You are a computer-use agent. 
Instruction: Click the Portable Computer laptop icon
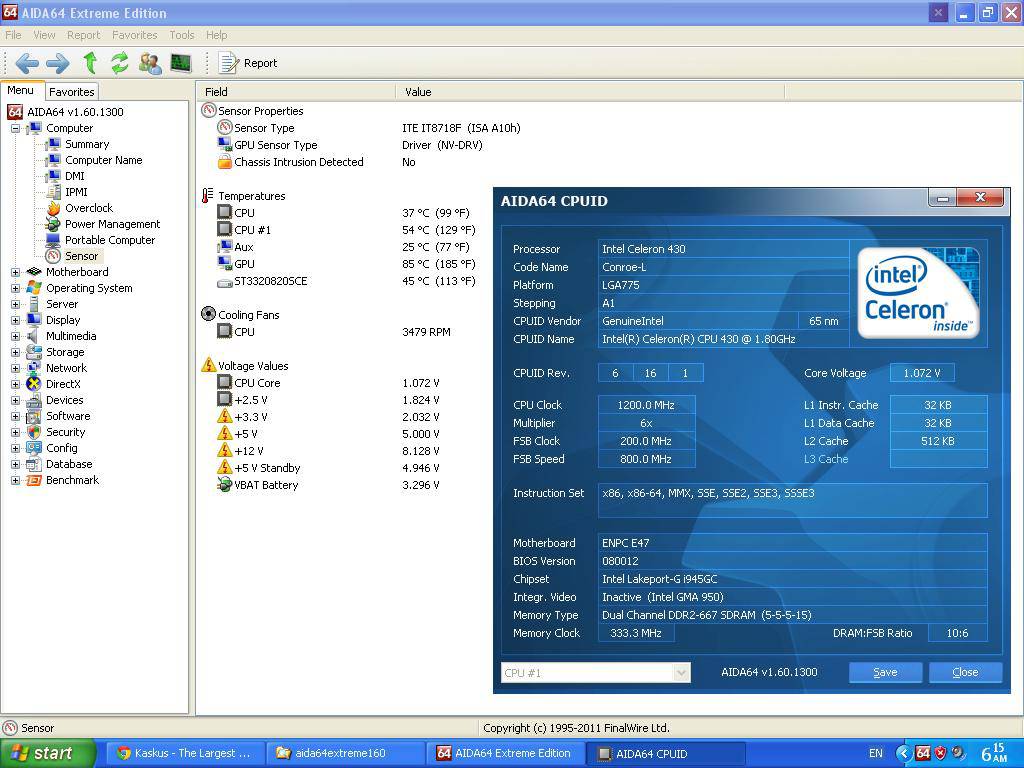[x=54, y=240]
